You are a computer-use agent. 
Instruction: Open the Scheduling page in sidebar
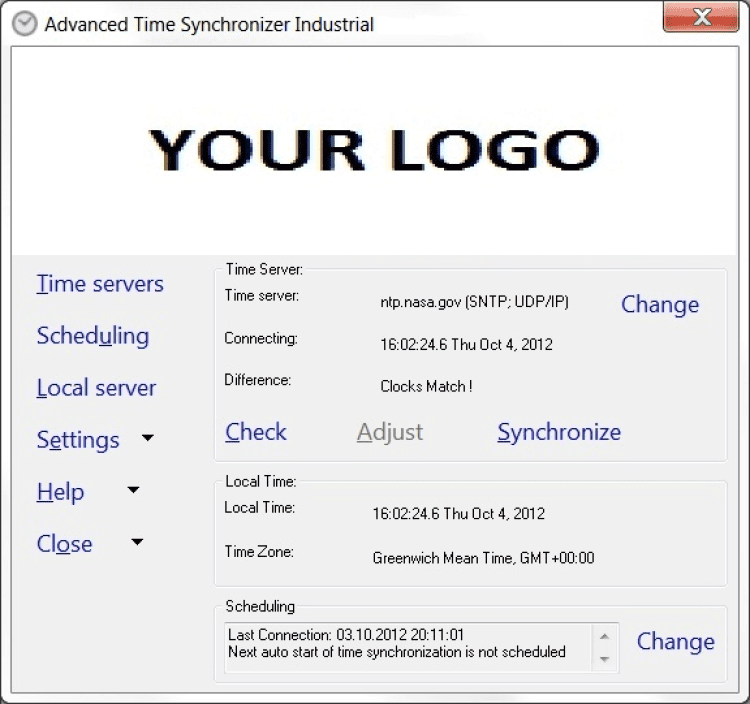(93, 336)
